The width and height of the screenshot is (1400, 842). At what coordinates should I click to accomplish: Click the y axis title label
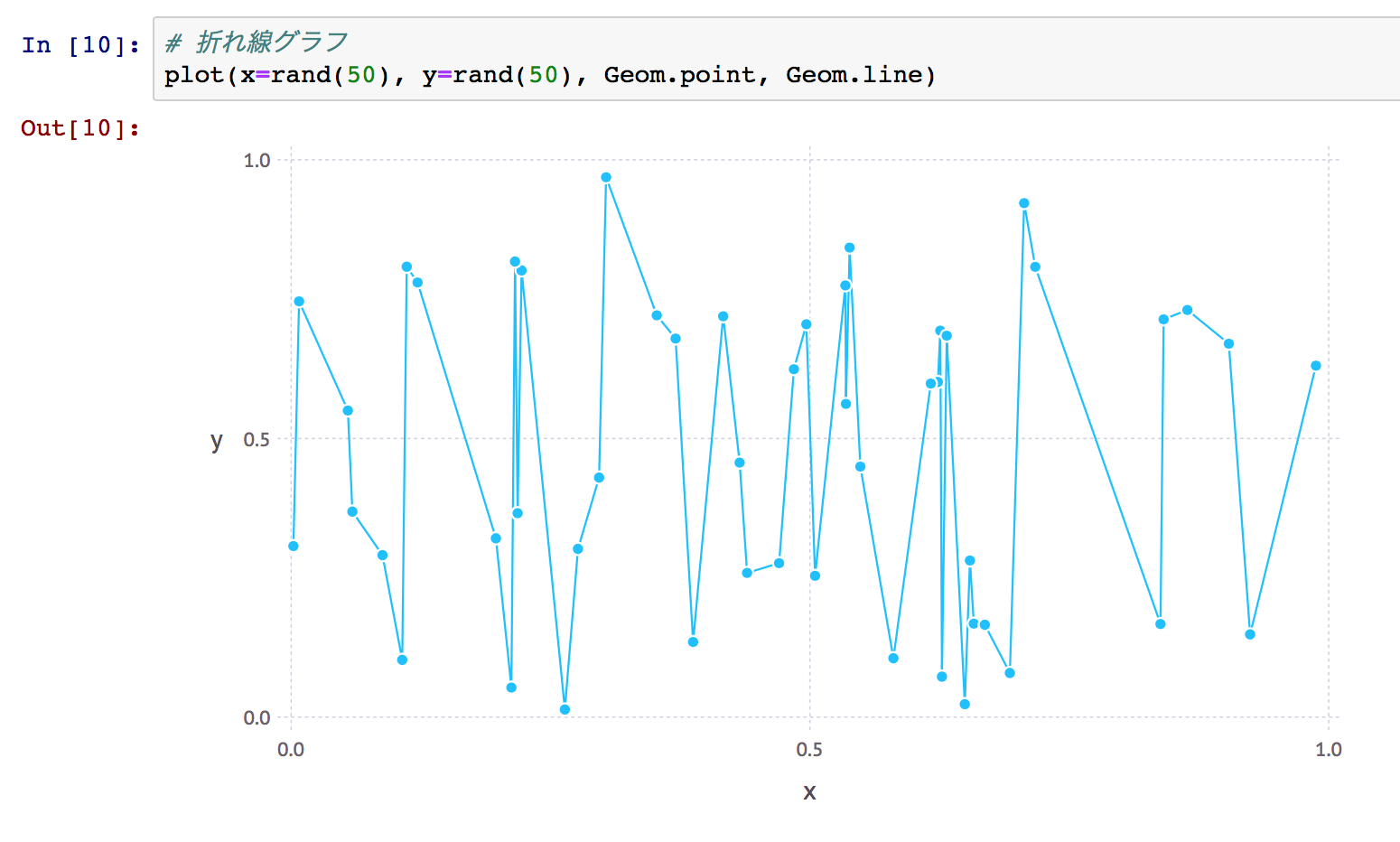(x=216, y=440)
